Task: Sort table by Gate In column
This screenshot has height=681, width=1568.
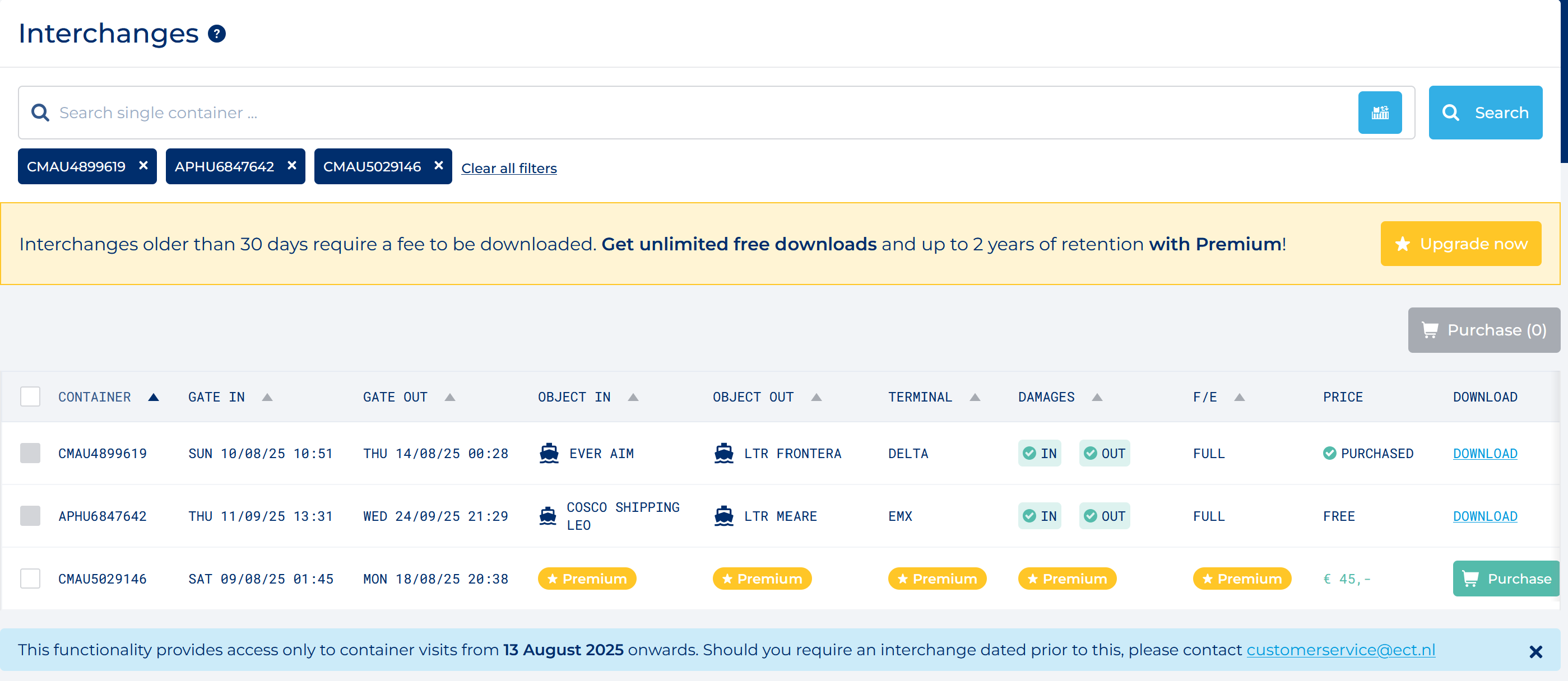Action: click(x=267, y=397)
